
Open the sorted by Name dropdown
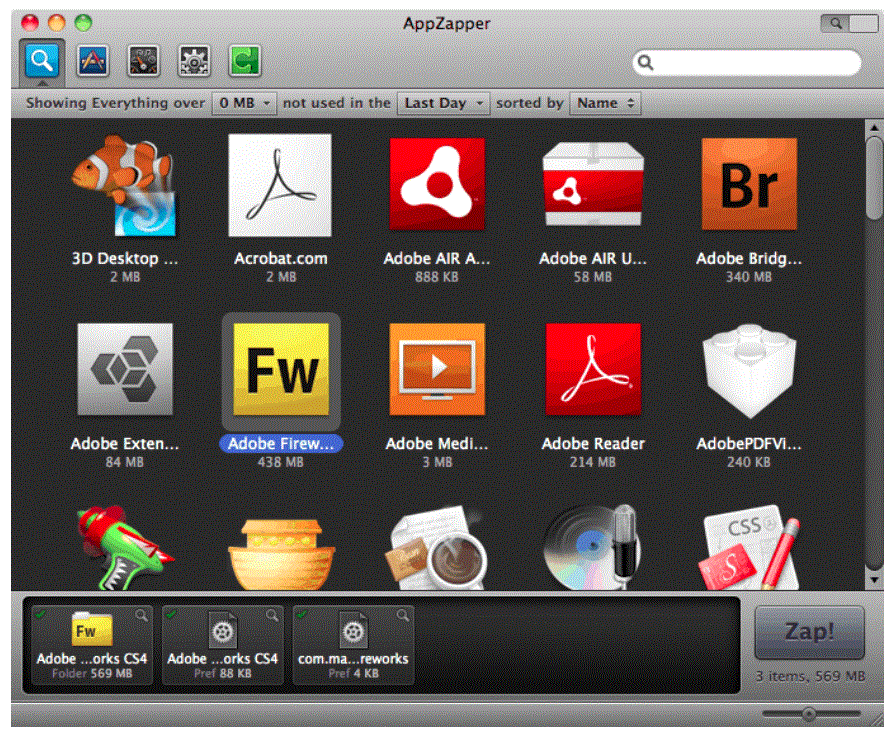pyautogui.click(x=605, y=103)
